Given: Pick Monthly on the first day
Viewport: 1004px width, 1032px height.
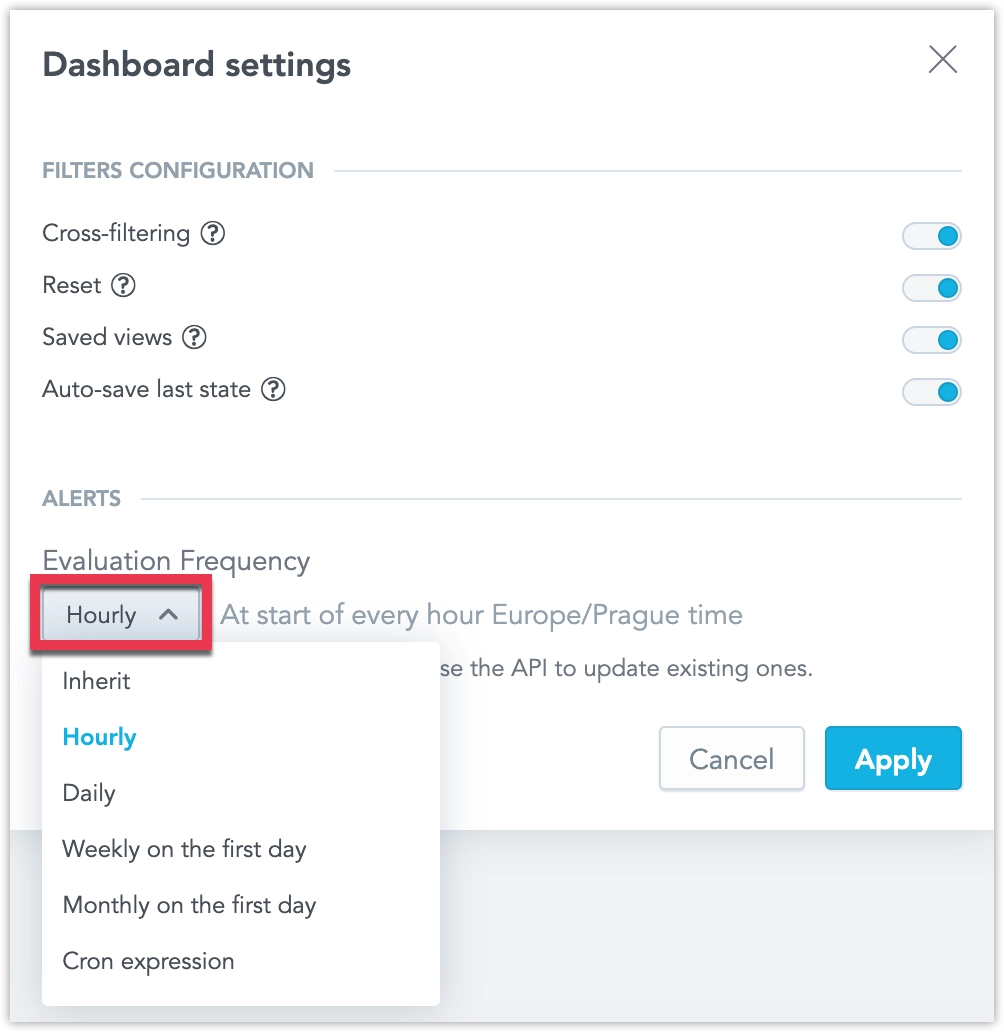Looking at the screenshot, I should point(189,905).
